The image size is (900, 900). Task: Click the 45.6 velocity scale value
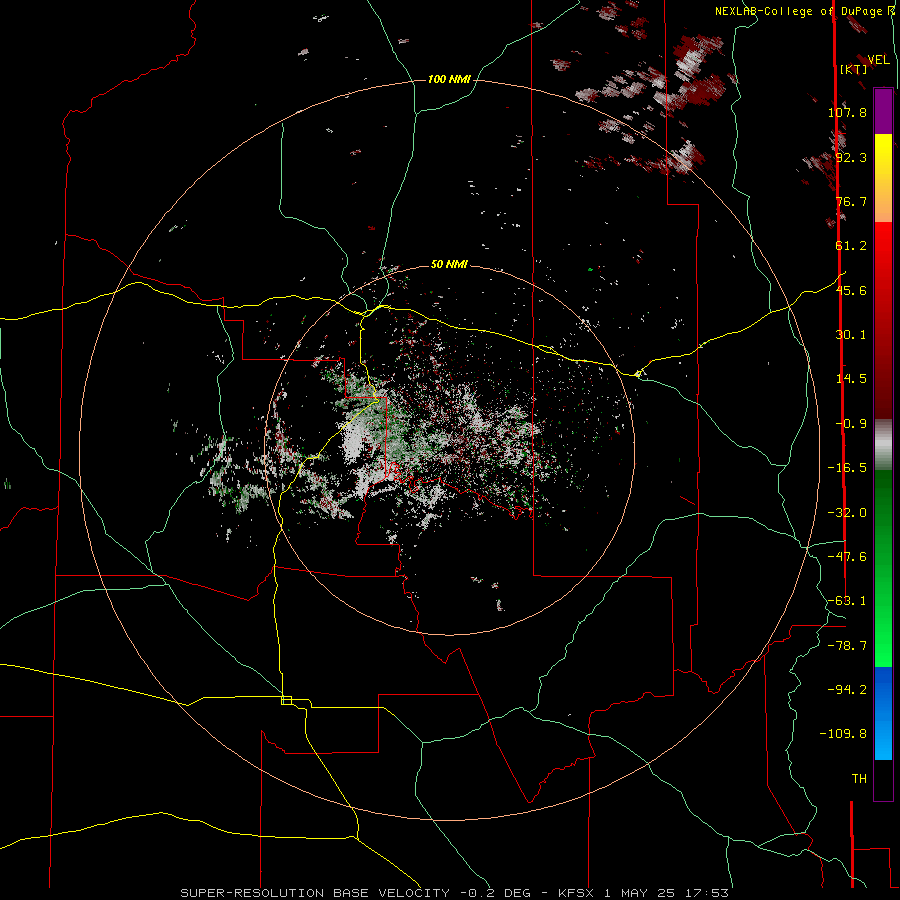pyautogui.click(x=851, y=290)
